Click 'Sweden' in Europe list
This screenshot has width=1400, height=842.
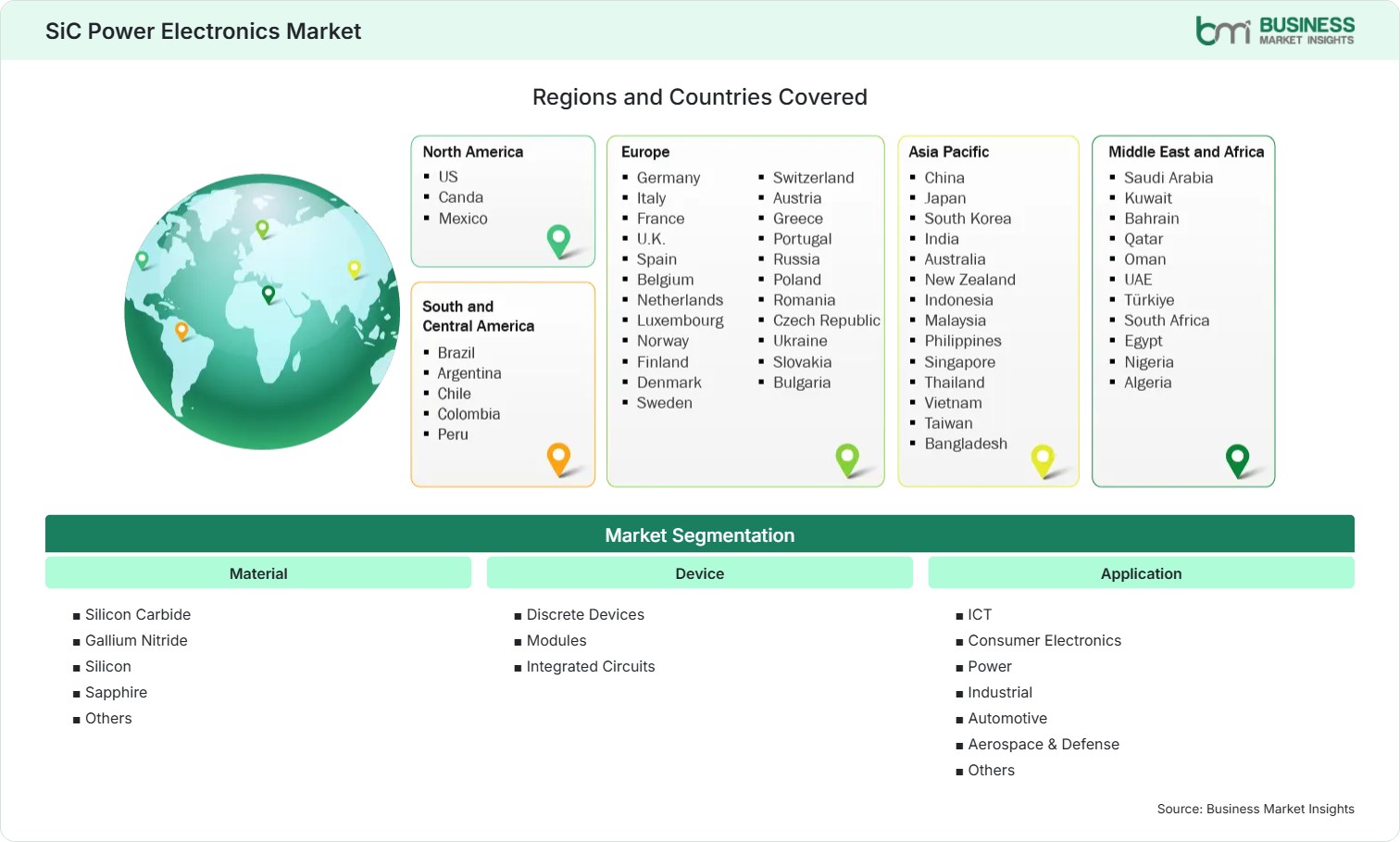point(665,403)
